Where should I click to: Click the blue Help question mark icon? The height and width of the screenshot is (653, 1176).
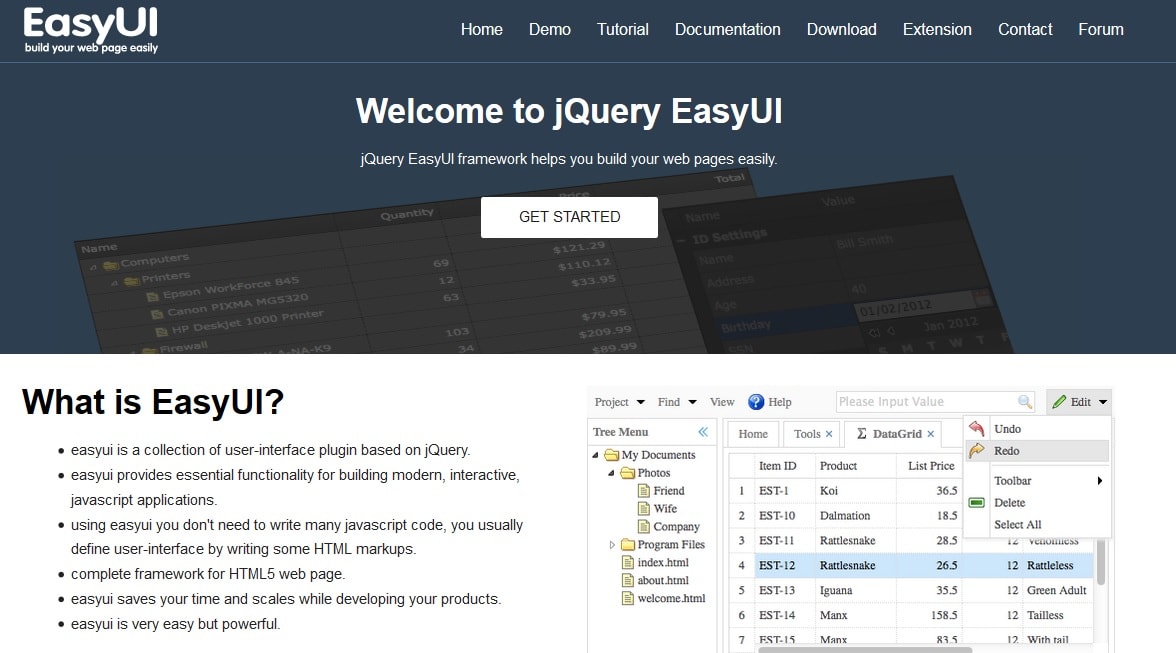(x=756, y=402)
